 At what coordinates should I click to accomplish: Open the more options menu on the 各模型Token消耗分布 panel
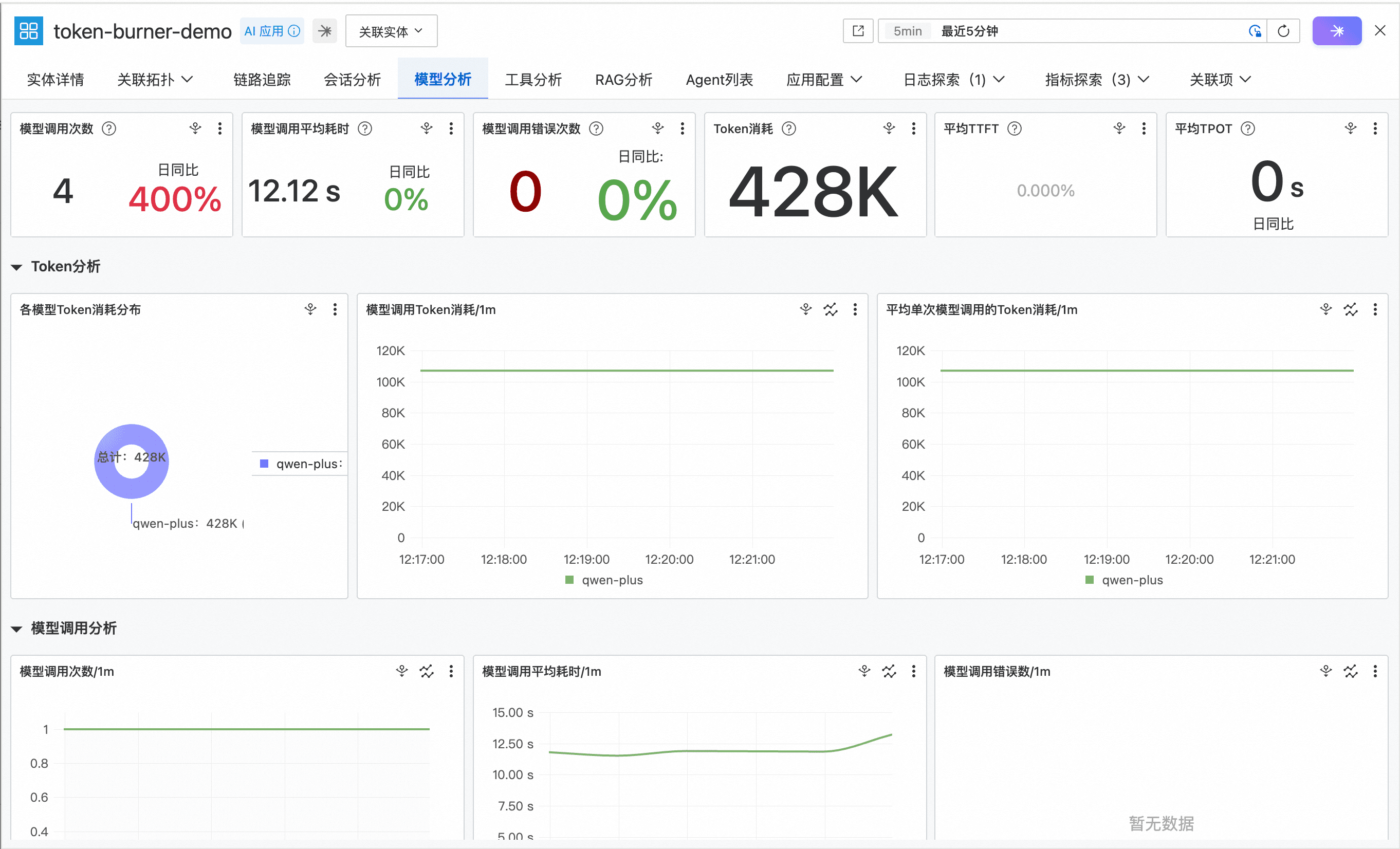pos(335,310)
